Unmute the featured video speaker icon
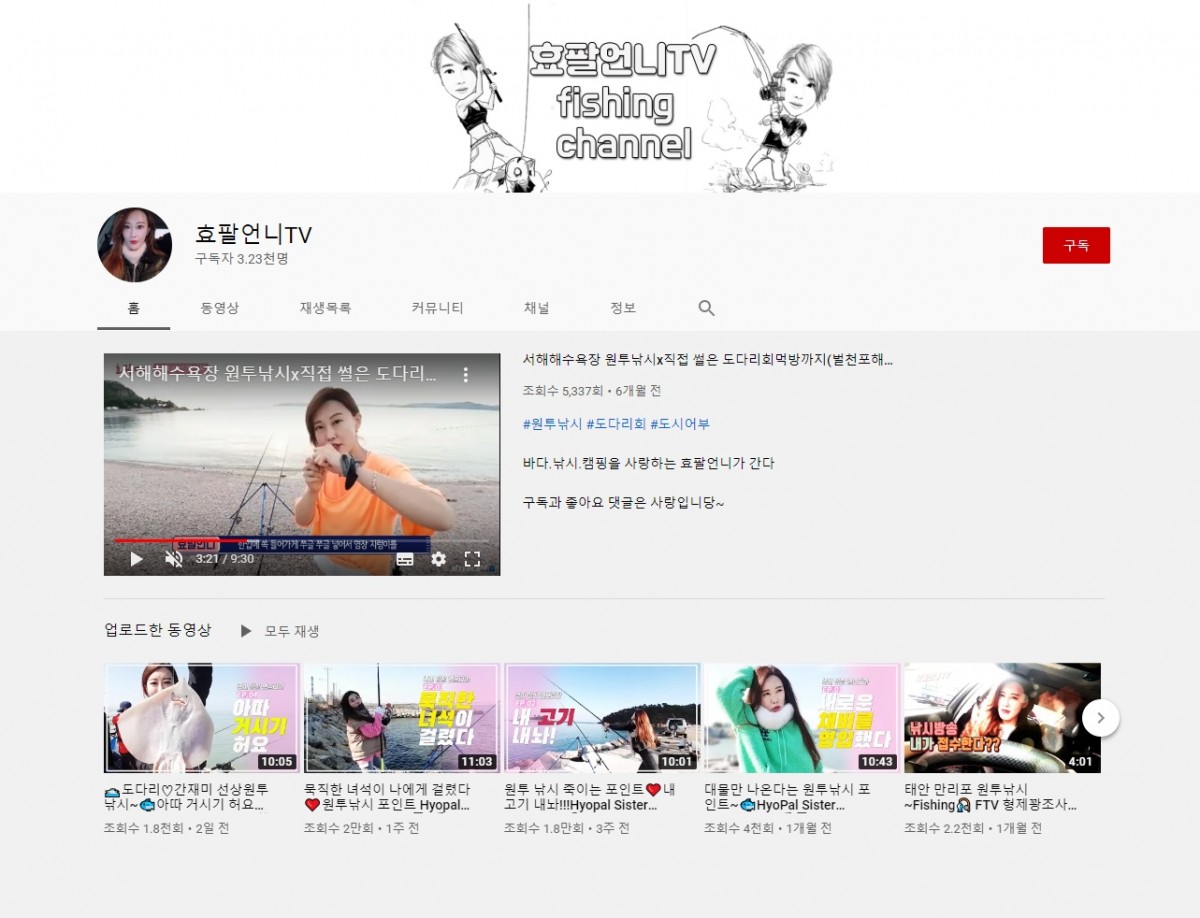 pos(173,559)
